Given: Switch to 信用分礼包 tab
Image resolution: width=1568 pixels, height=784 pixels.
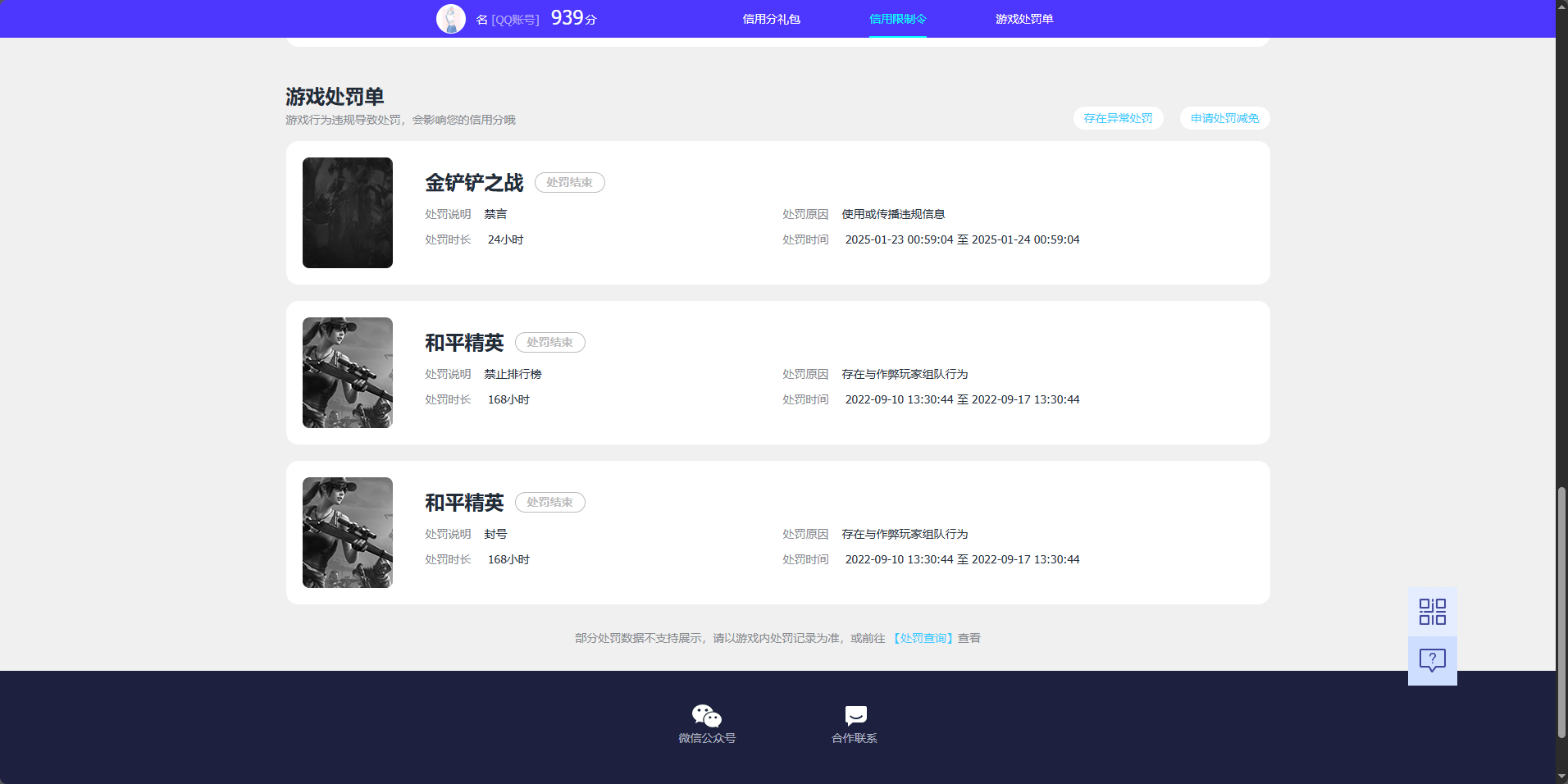Looking at the screenshot, I should tap(772, 19).
